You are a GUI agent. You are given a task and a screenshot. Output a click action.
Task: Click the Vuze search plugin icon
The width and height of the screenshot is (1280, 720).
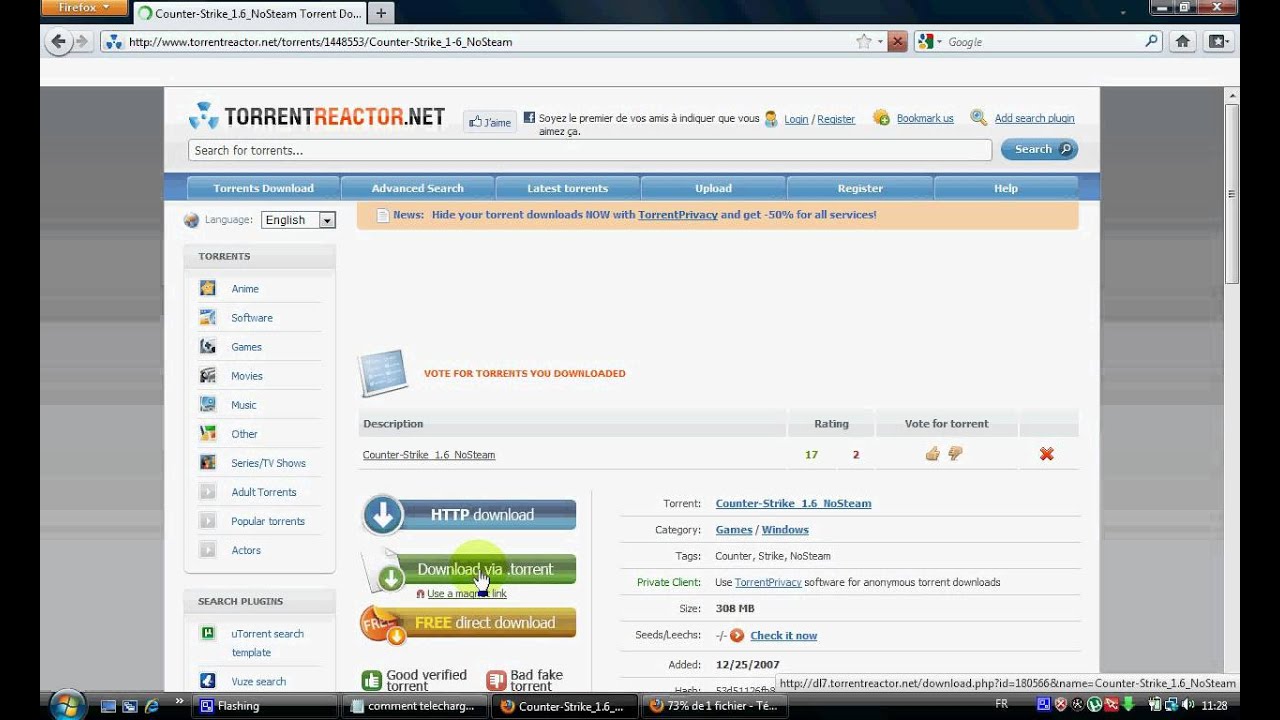coord(207,681)
